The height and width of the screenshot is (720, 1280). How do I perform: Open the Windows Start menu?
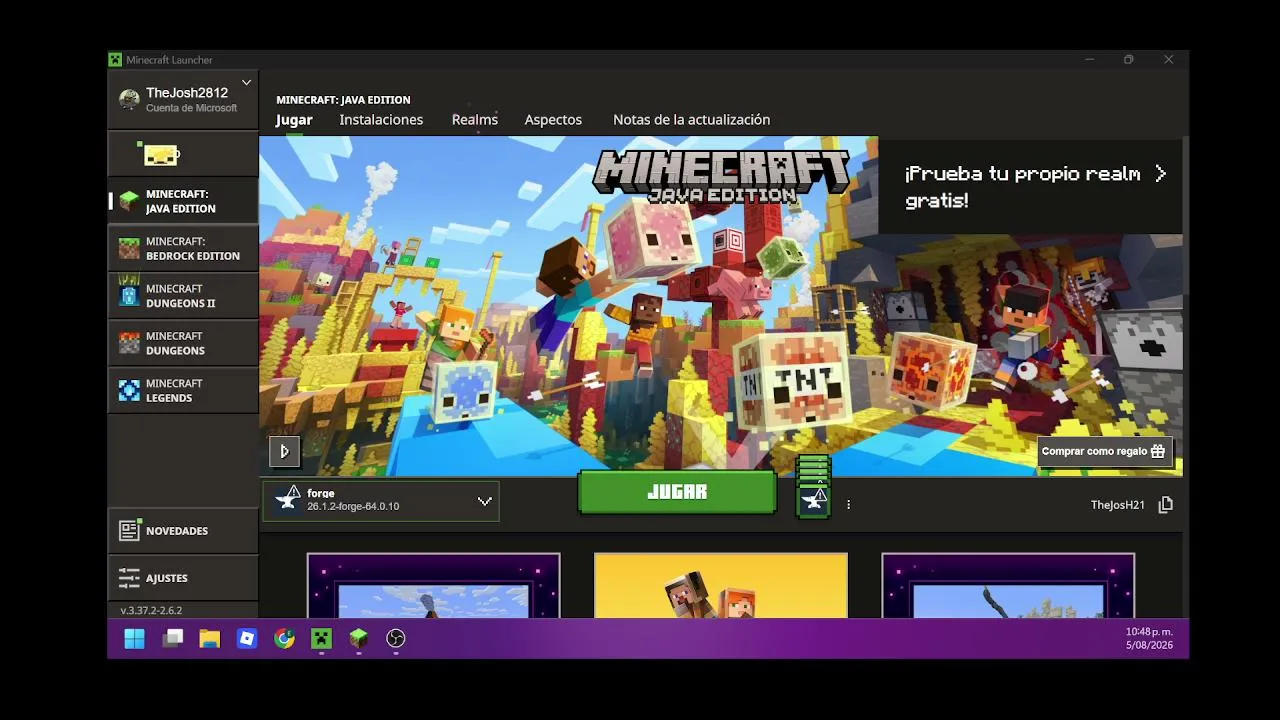pos(134,638)
